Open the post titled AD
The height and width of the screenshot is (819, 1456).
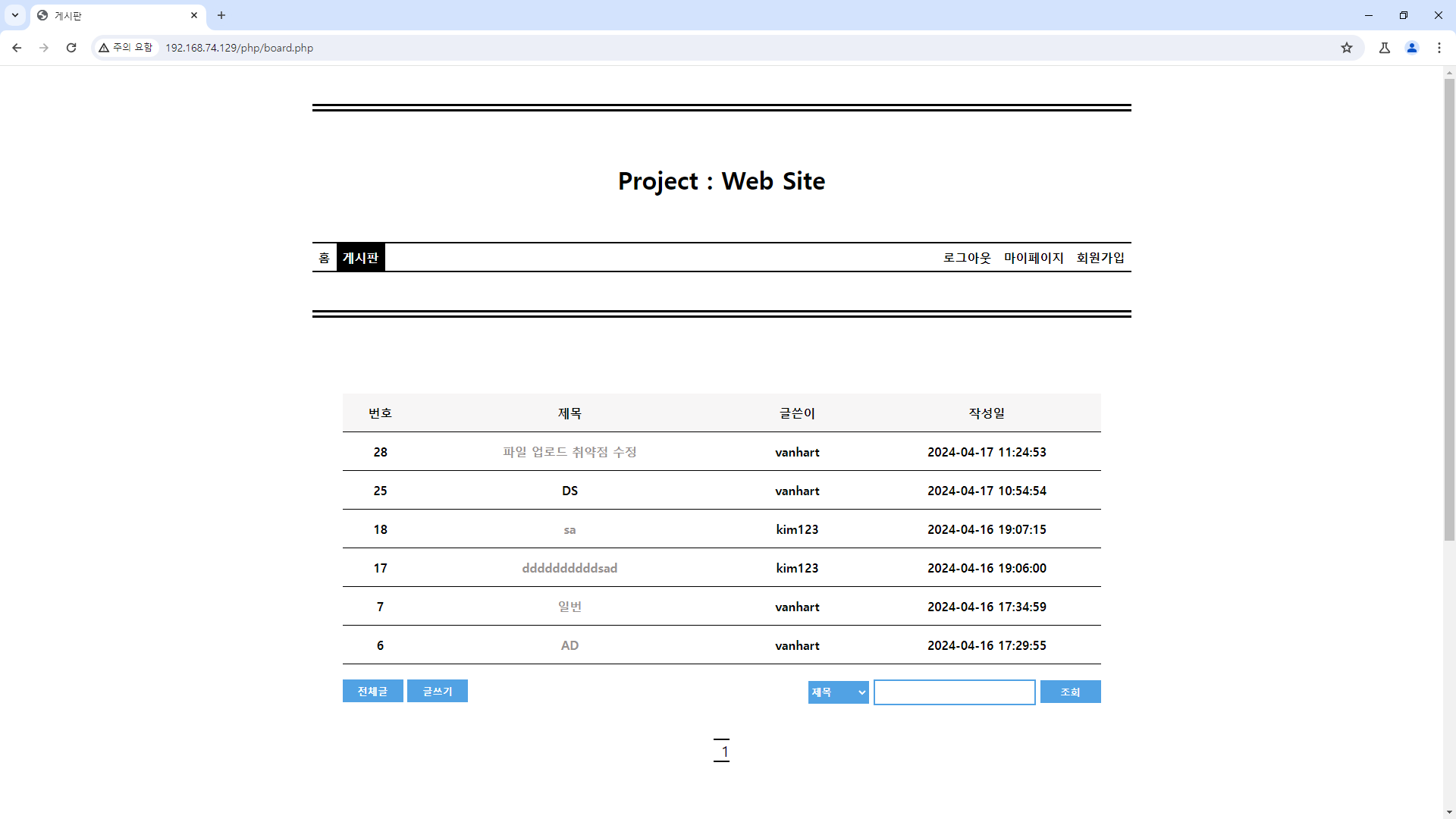coord(570,645)
